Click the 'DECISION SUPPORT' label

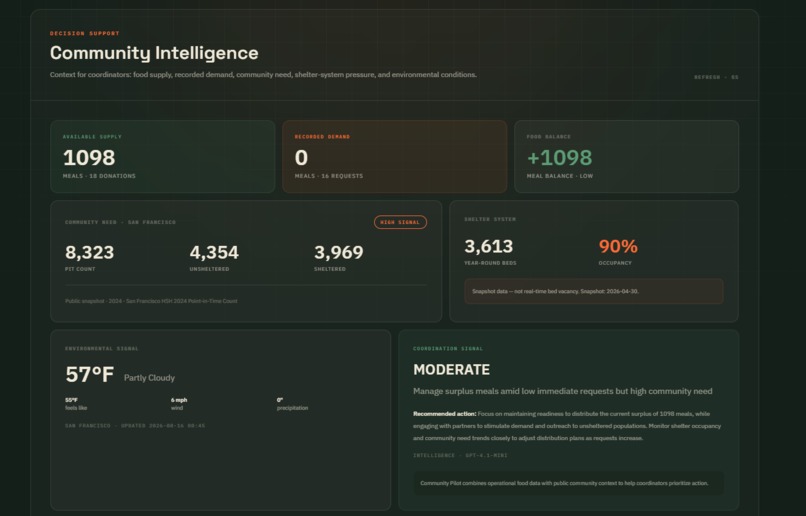pyautogui.click(x=84, y=33)
